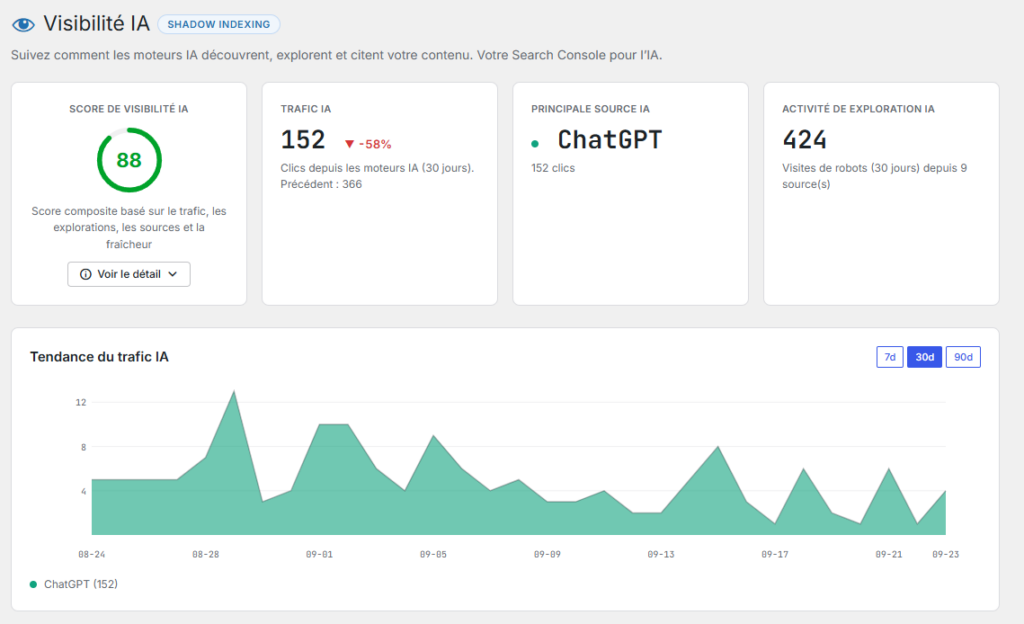The width and height of the screenshot is (1024, 624).
Task: Click the 09-09 date axis label
Action: 547,554
